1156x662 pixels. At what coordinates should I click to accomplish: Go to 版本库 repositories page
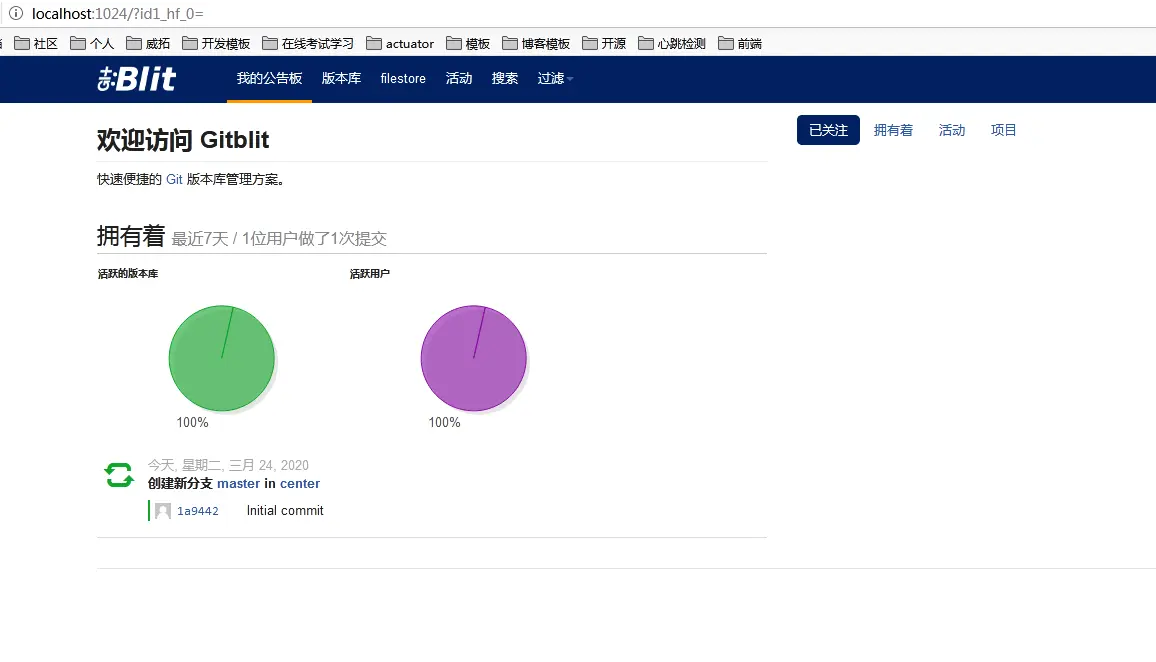[341, 79]
